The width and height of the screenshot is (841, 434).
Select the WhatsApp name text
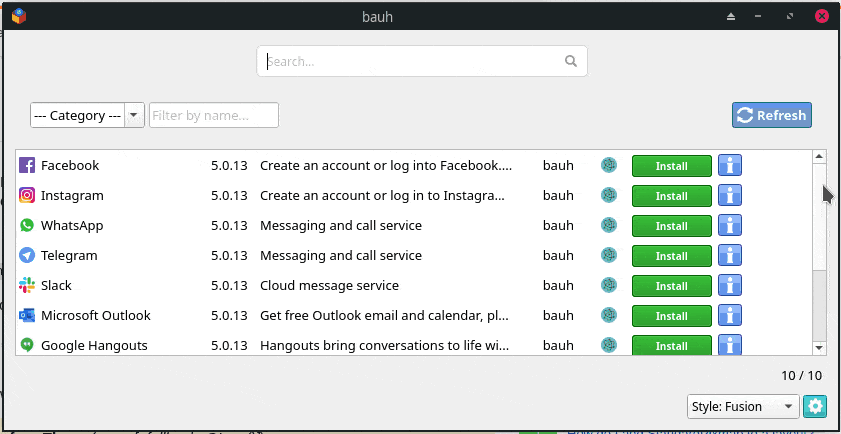pos(72,225)
